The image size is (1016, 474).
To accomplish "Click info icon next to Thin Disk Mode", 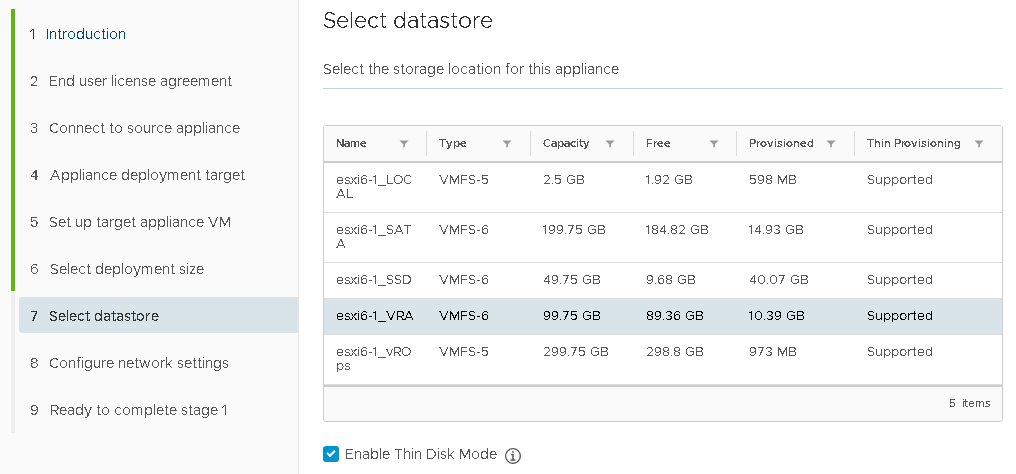I will pos(513,456).
